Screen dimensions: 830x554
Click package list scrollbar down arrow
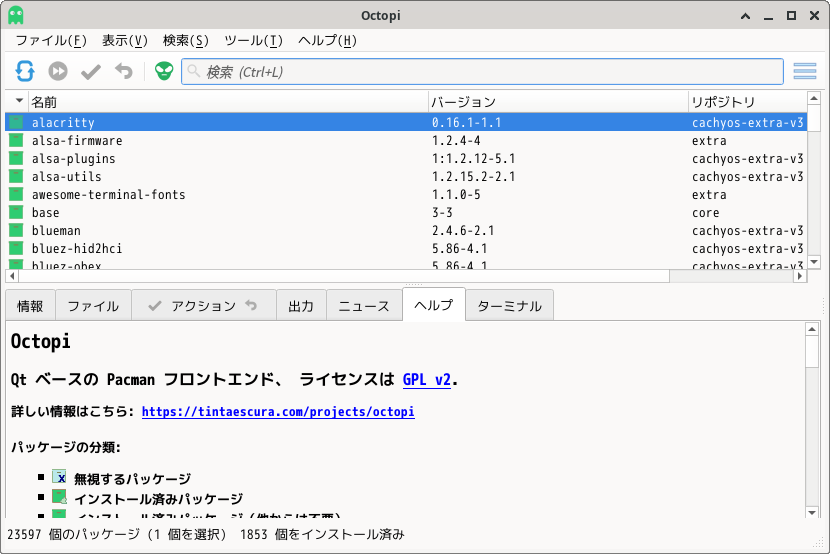tap(814, 262)
